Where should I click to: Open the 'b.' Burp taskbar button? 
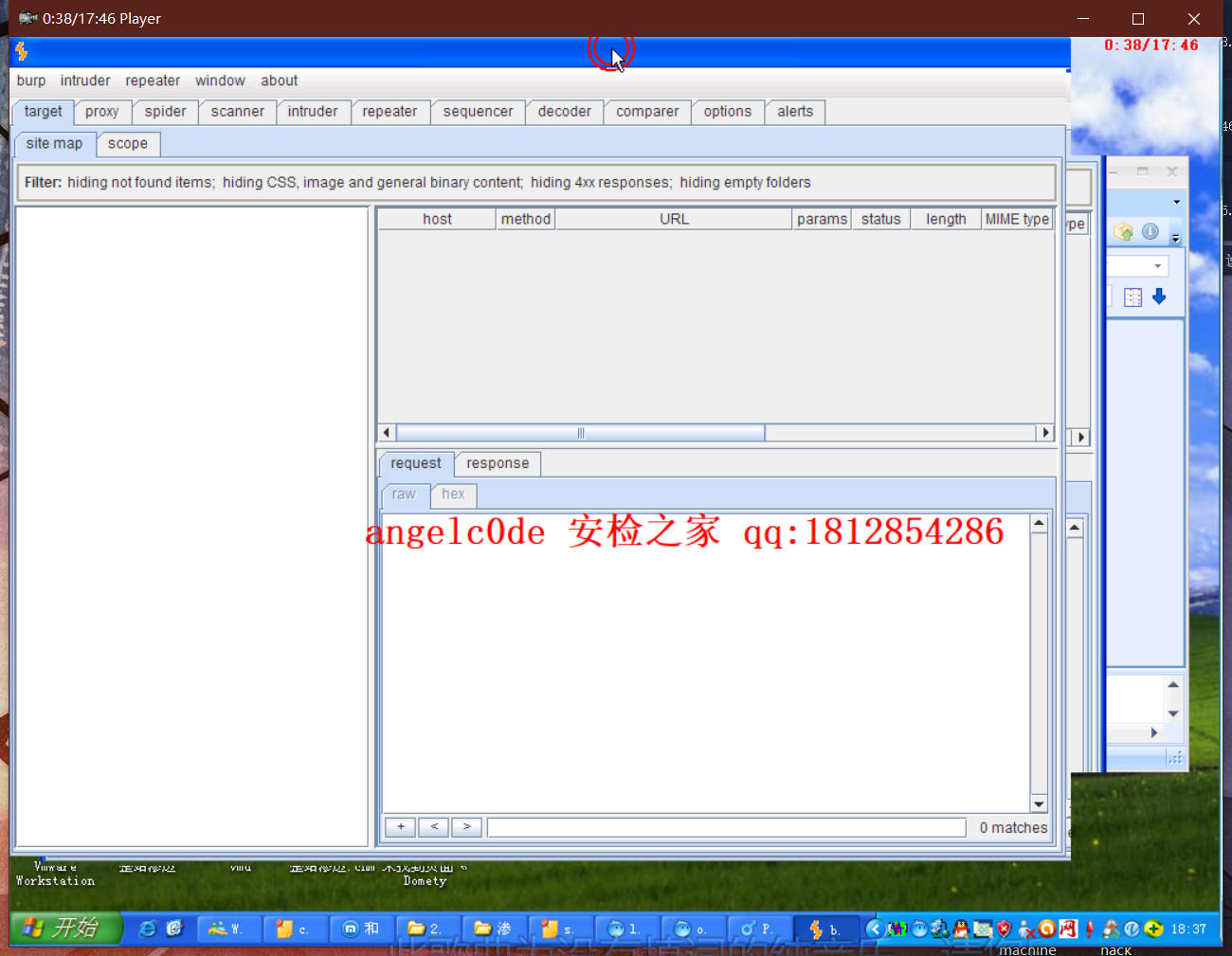(825, 929)
